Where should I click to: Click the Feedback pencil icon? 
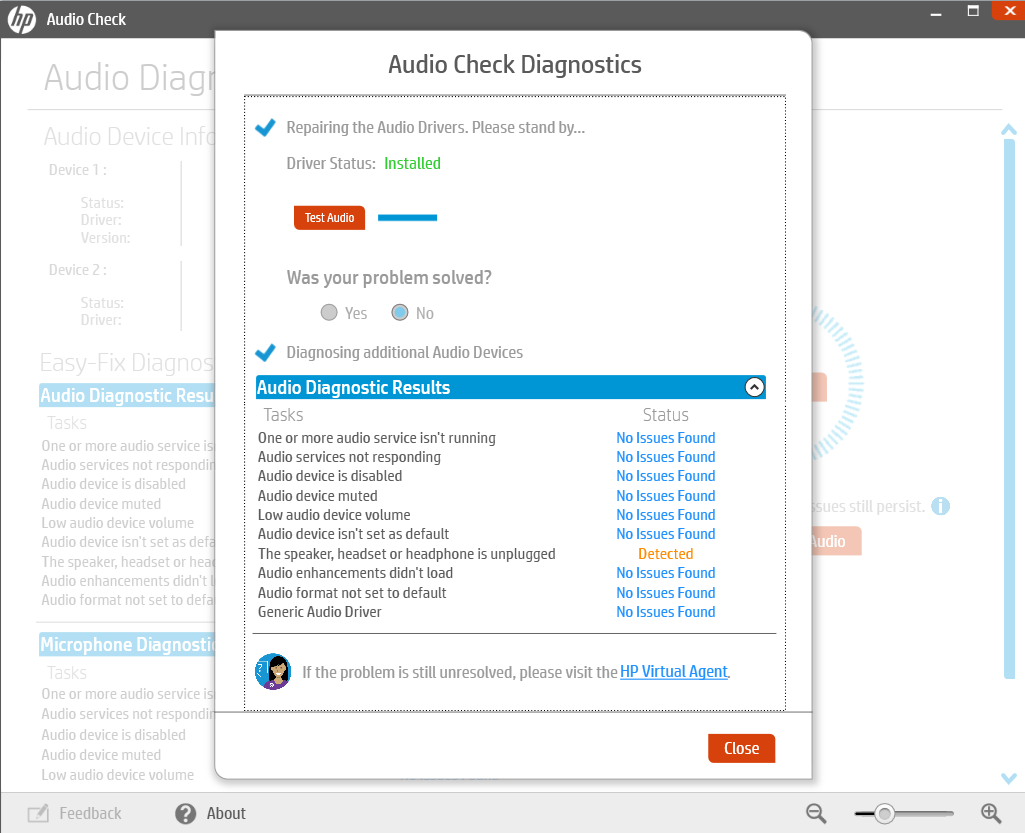tap(38, 813)
